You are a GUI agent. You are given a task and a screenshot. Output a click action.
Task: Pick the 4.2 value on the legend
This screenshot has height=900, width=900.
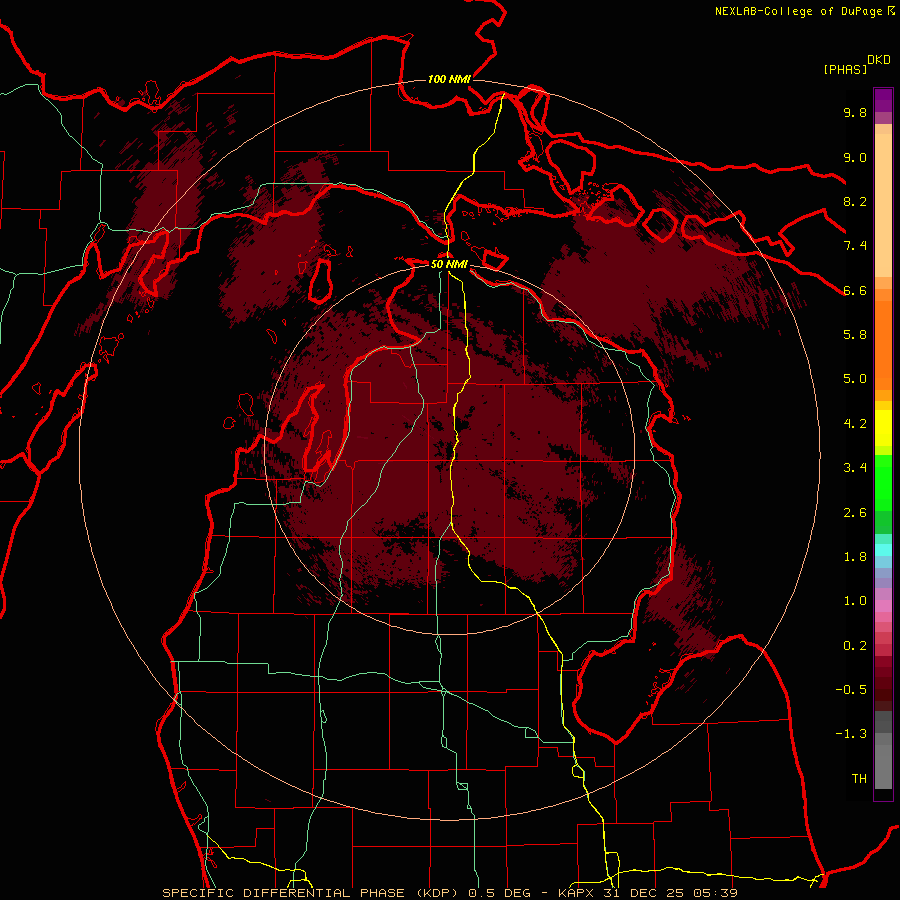855,424
